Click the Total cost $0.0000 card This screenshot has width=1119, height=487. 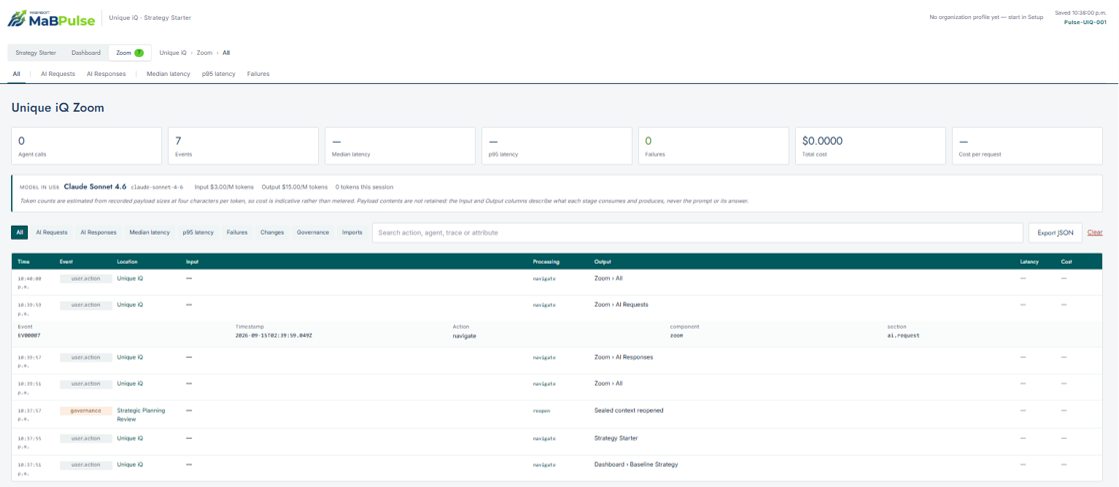click(870, 146)
